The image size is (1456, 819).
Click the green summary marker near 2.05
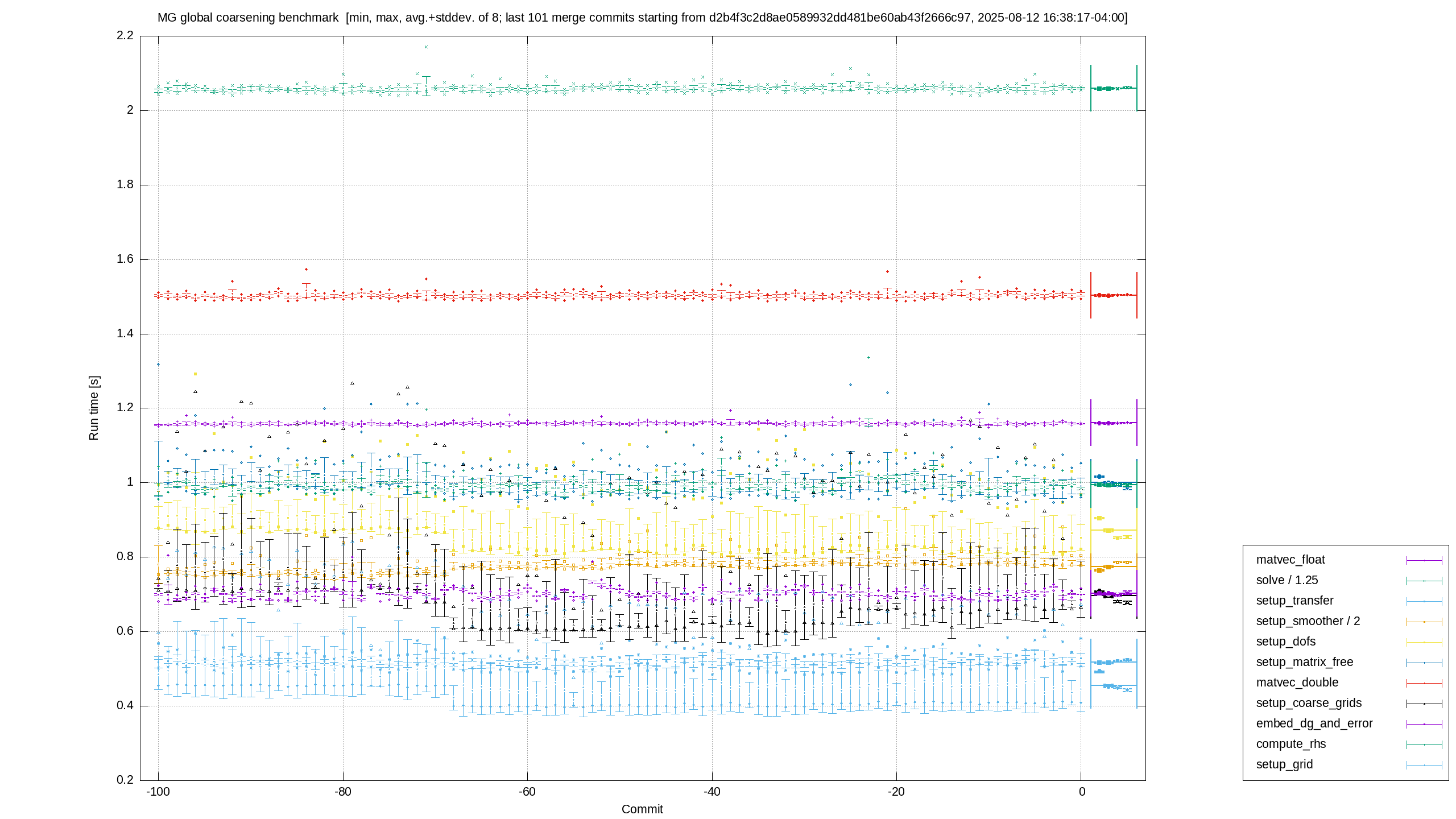coord(1114,88)
